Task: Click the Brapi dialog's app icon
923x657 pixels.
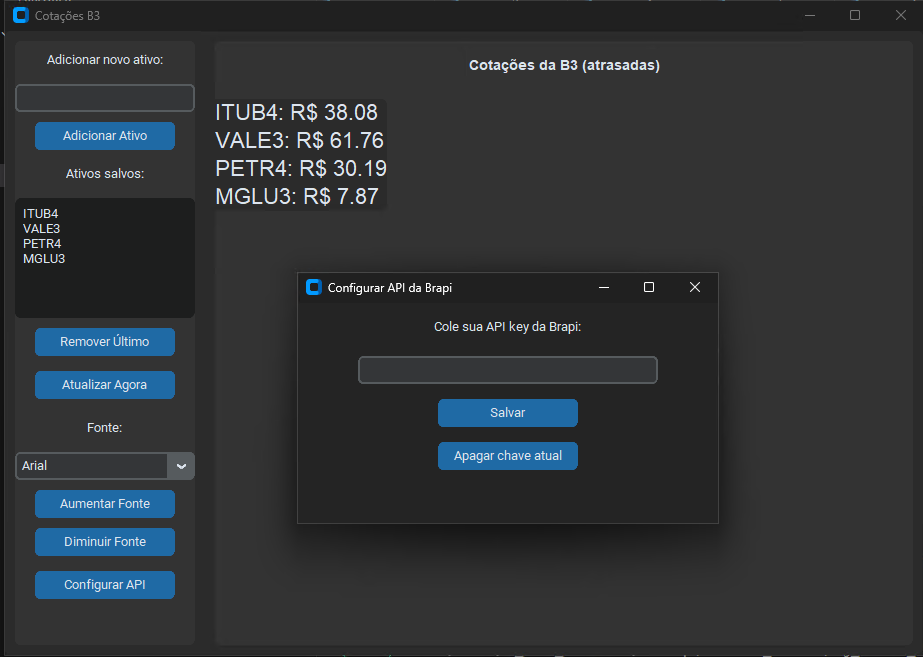Action: point(313,287)
